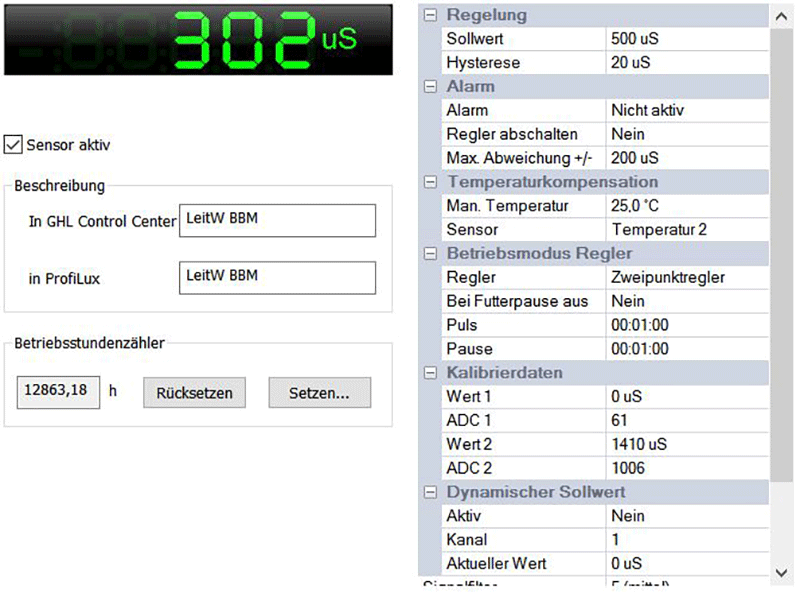Select the operating hours counter value field
This screenshot has width=800, height=593.
[59, 392]
